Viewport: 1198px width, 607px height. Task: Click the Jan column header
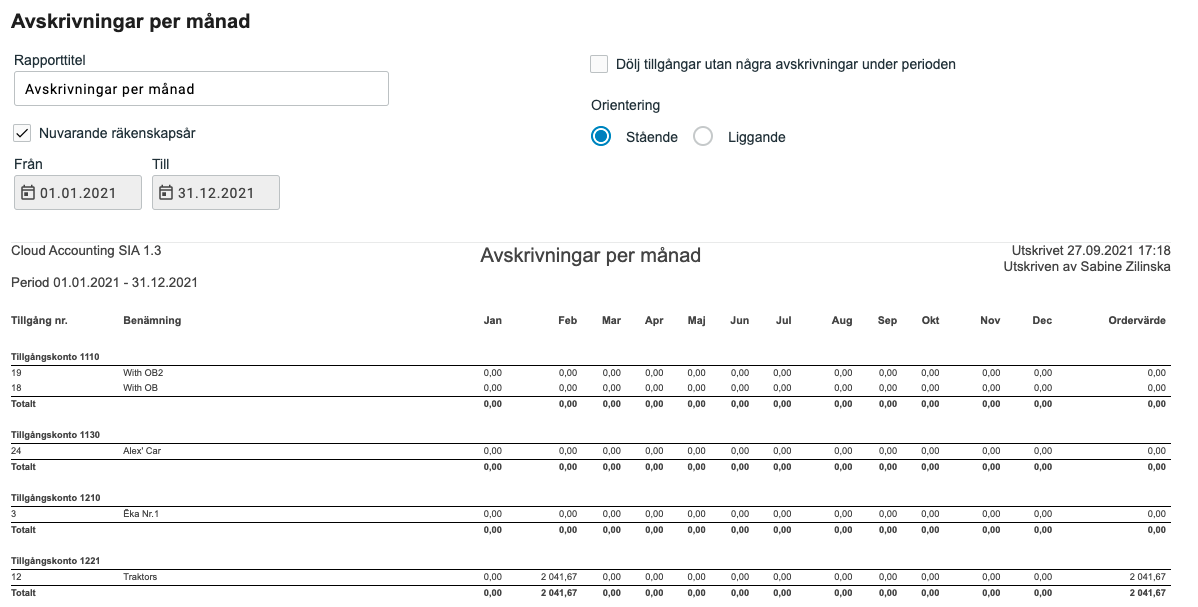(492, 321)
